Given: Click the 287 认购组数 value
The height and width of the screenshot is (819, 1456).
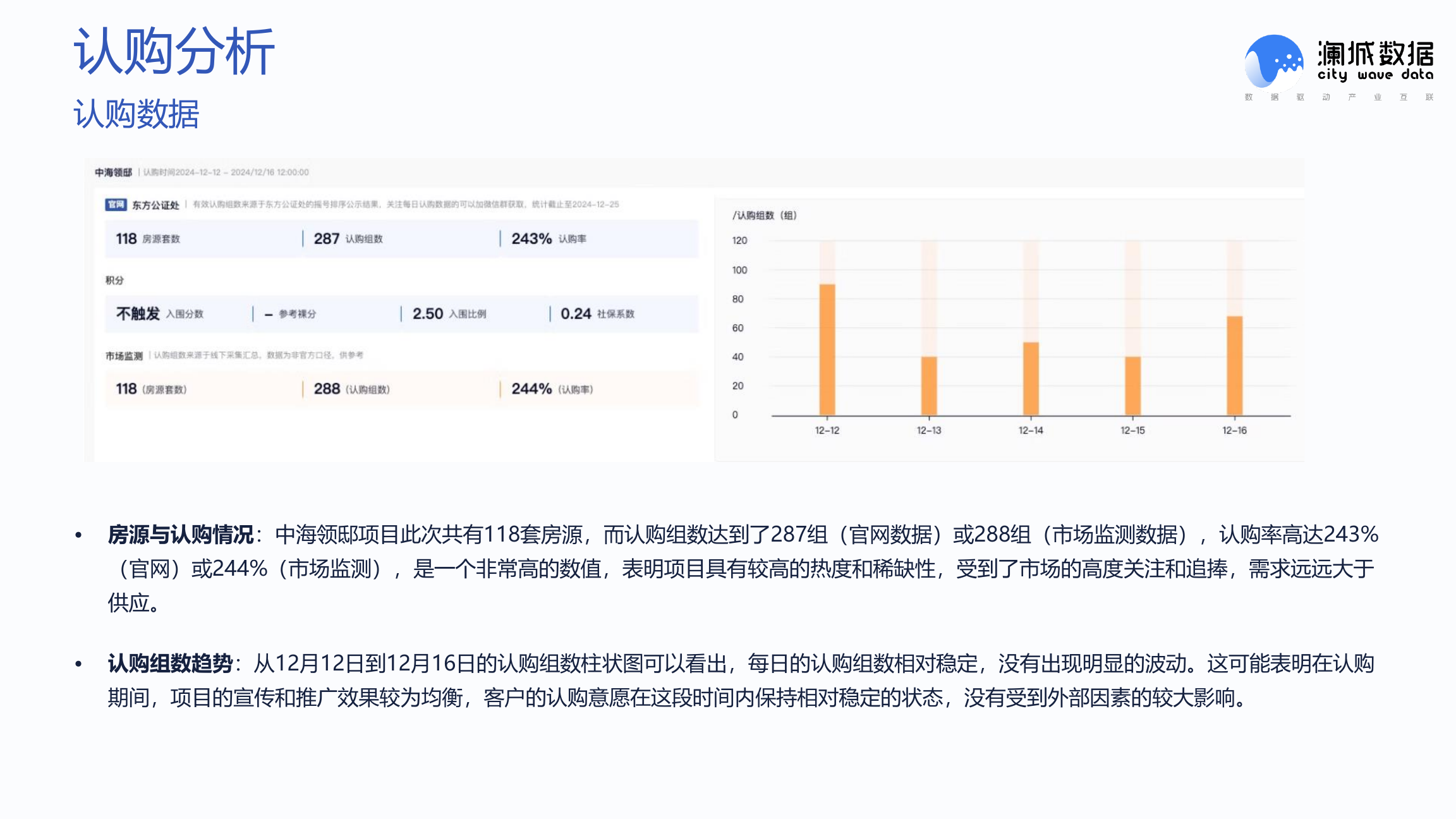Looking at the screenshot, I should (x=348, y=239).
